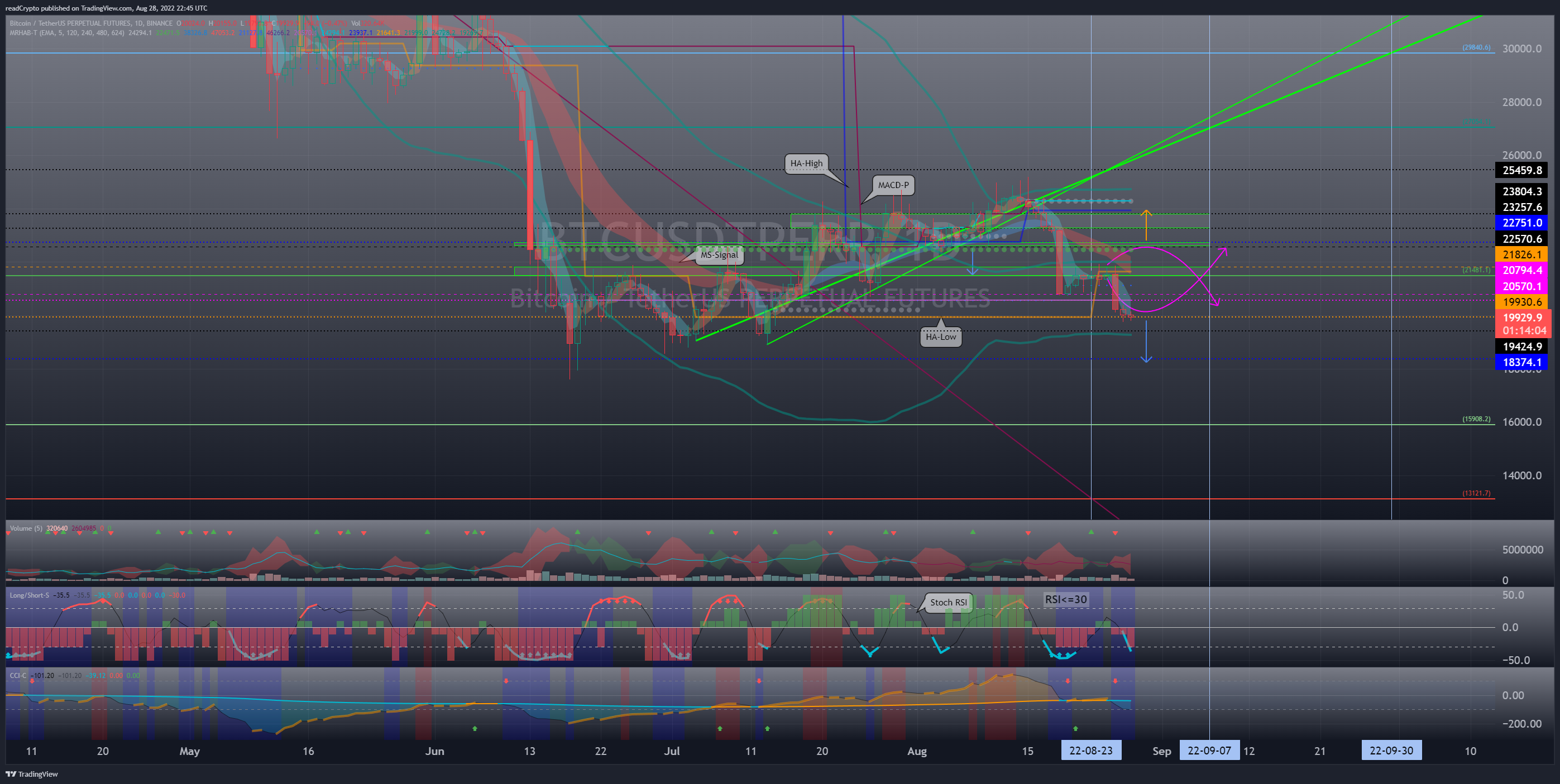Click the 23257.6 price label
The image size is (1560, 784).
point(1521,207)
